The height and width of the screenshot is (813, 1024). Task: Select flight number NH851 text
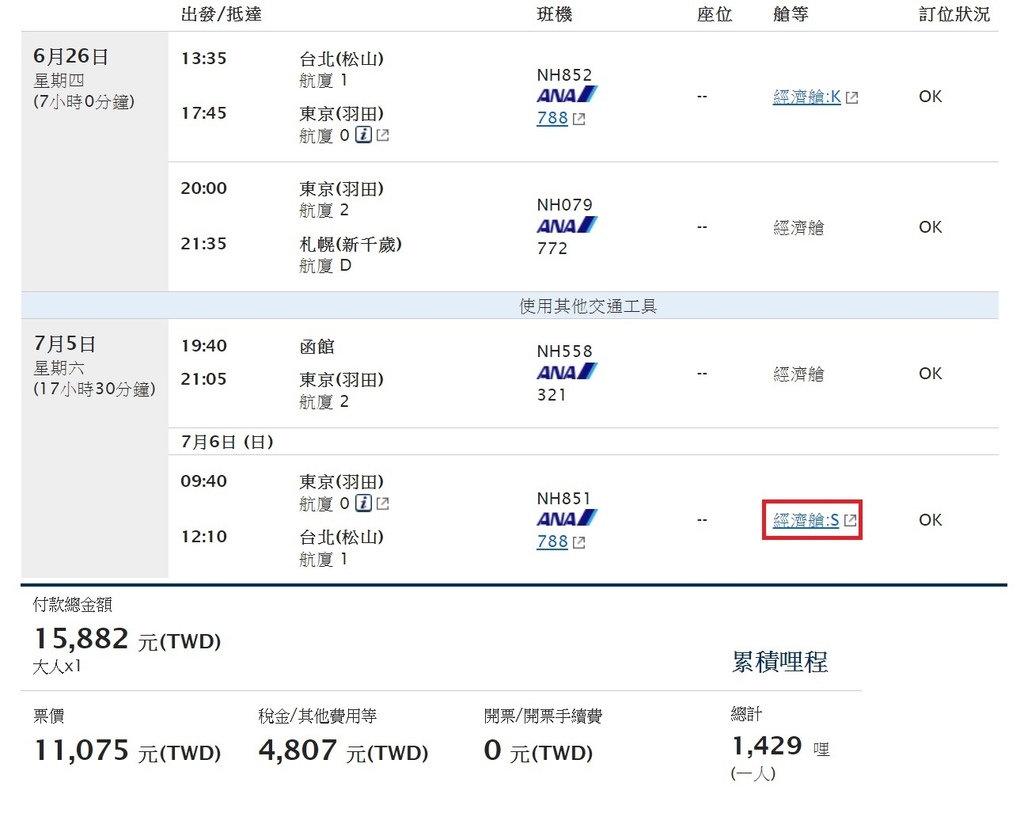(x=564, y=499)
